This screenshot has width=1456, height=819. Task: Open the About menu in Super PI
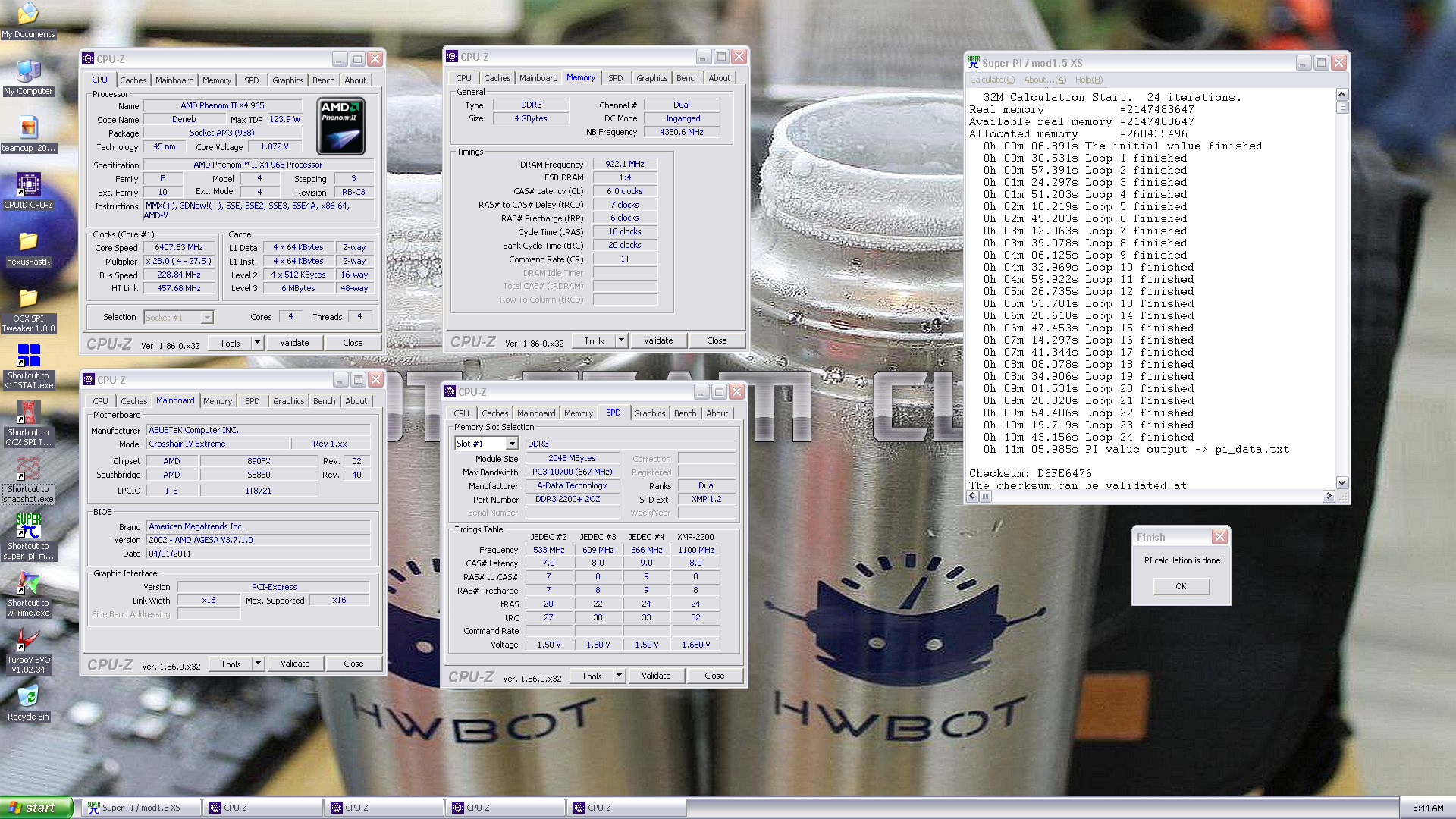click(1045, 80)
